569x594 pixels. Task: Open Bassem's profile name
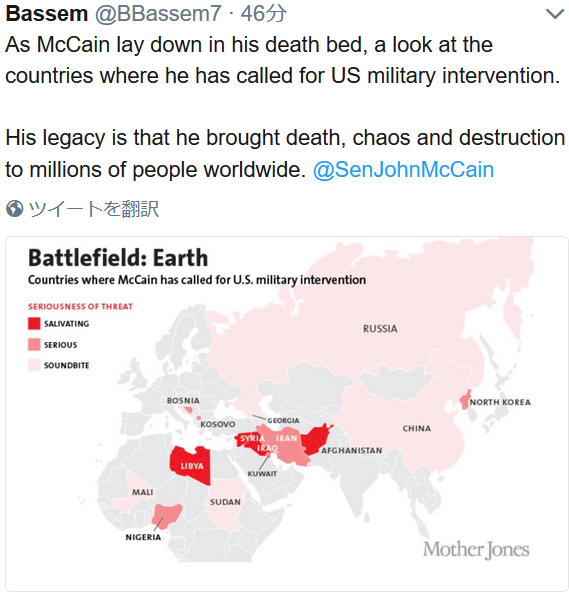click(47, 14)
